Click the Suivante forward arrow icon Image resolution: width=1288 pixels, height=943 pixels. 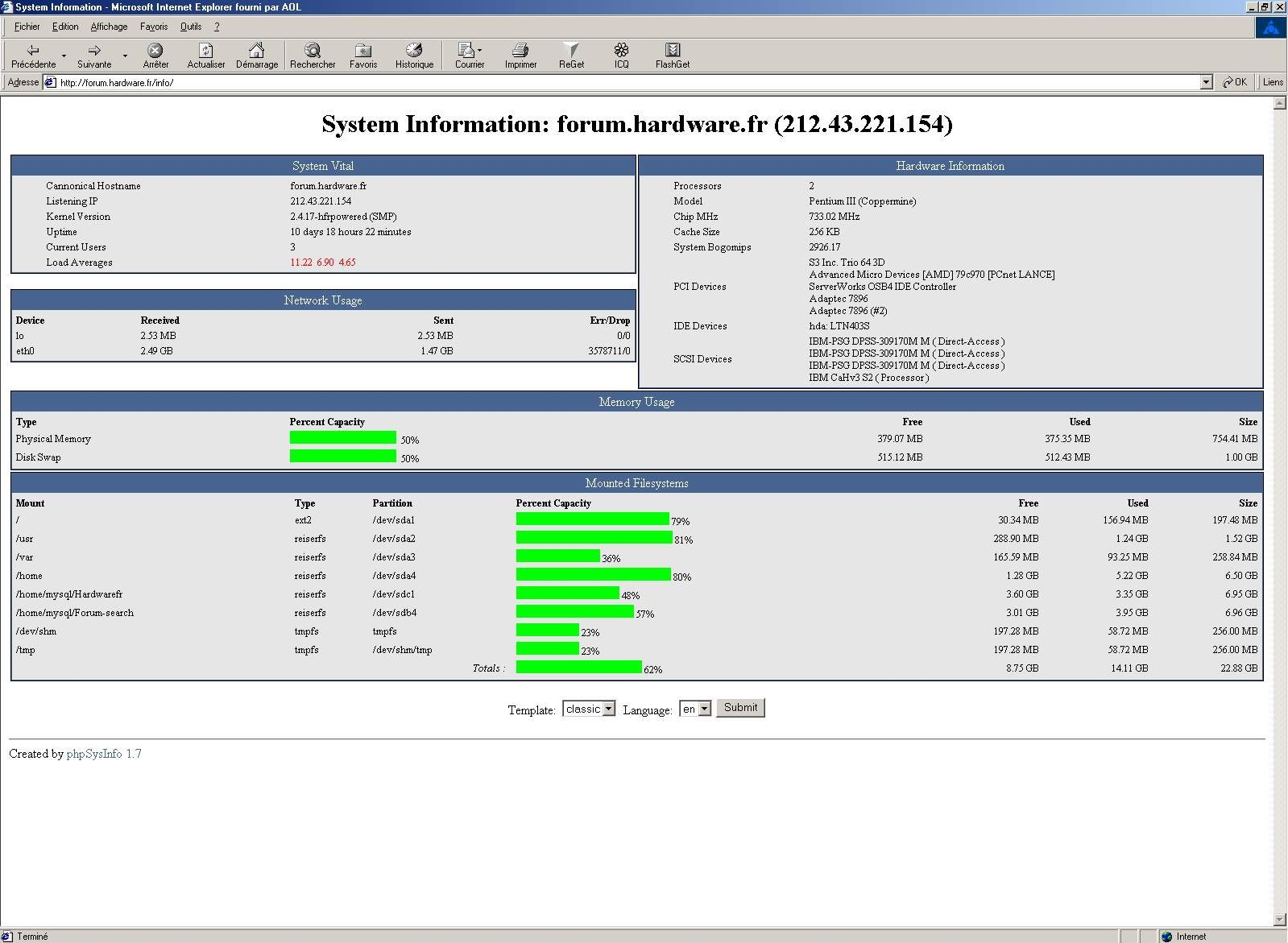[x=94, y=51]
